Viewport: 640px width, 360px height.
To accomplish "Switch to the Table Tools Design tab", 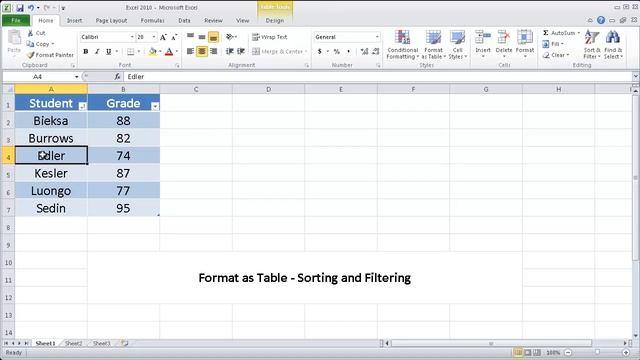I will click(x=275, y=20).
